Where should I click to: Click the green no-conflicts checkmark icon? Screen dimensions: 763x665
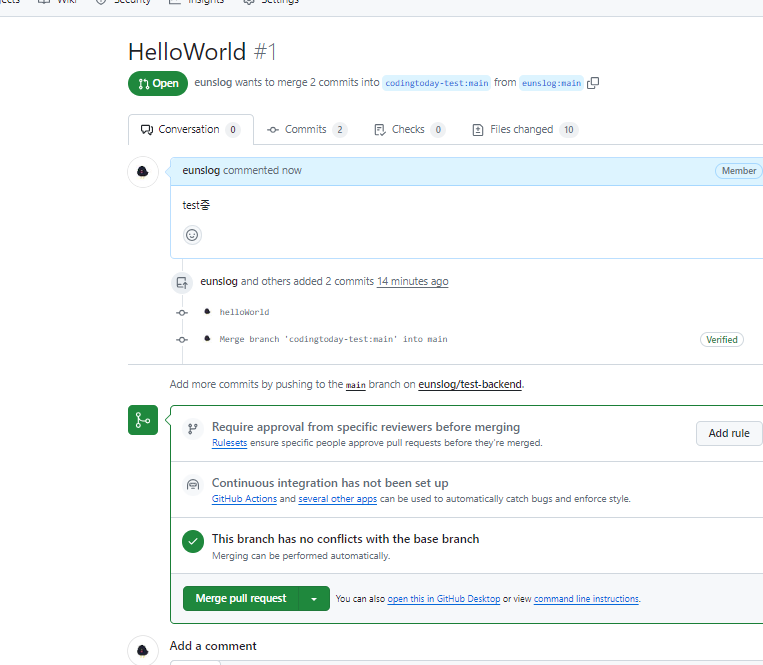click(x=193, y=541)
